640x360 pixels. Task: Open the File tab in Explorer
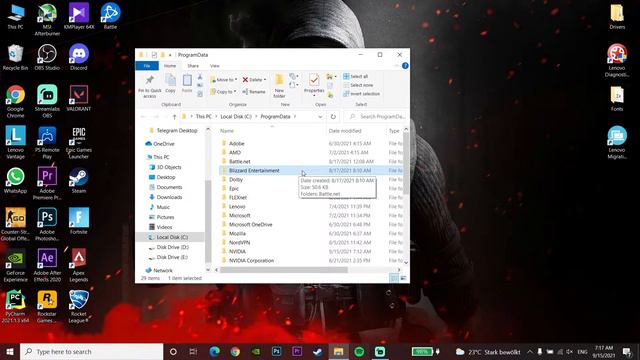147,66
